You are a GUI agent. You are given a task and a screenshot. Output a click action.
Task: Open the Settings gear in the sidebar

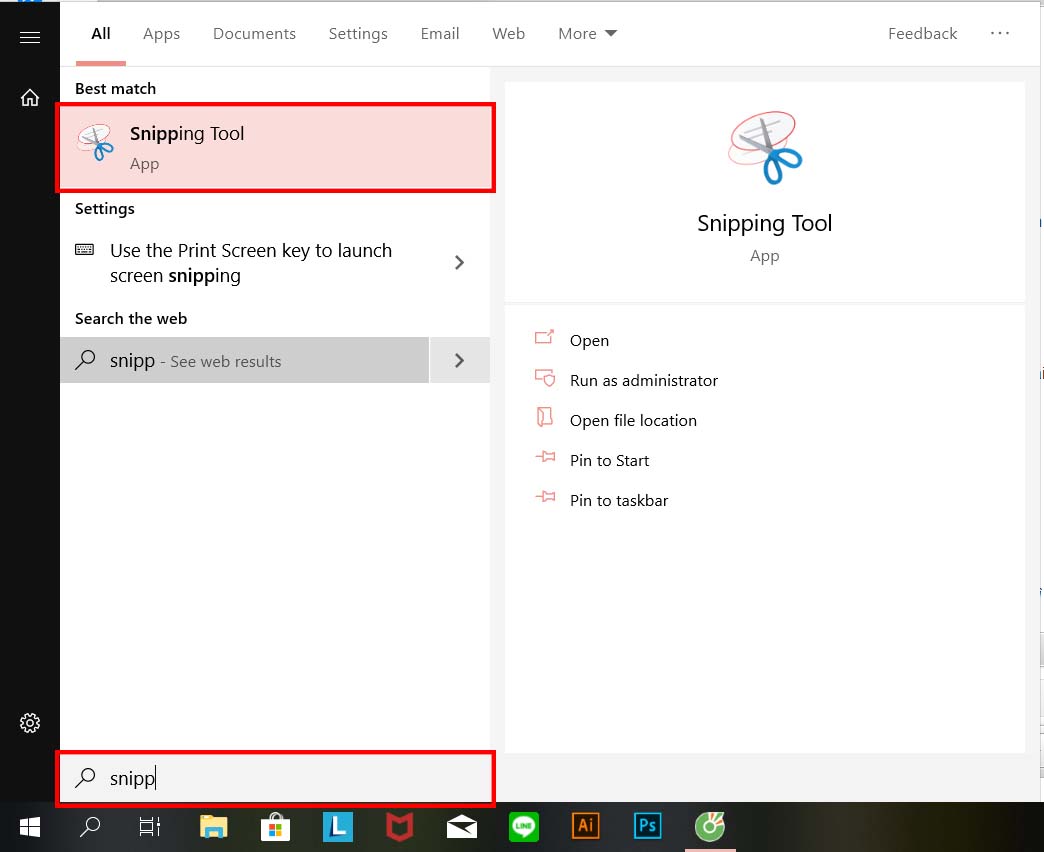tap(29, 722)
